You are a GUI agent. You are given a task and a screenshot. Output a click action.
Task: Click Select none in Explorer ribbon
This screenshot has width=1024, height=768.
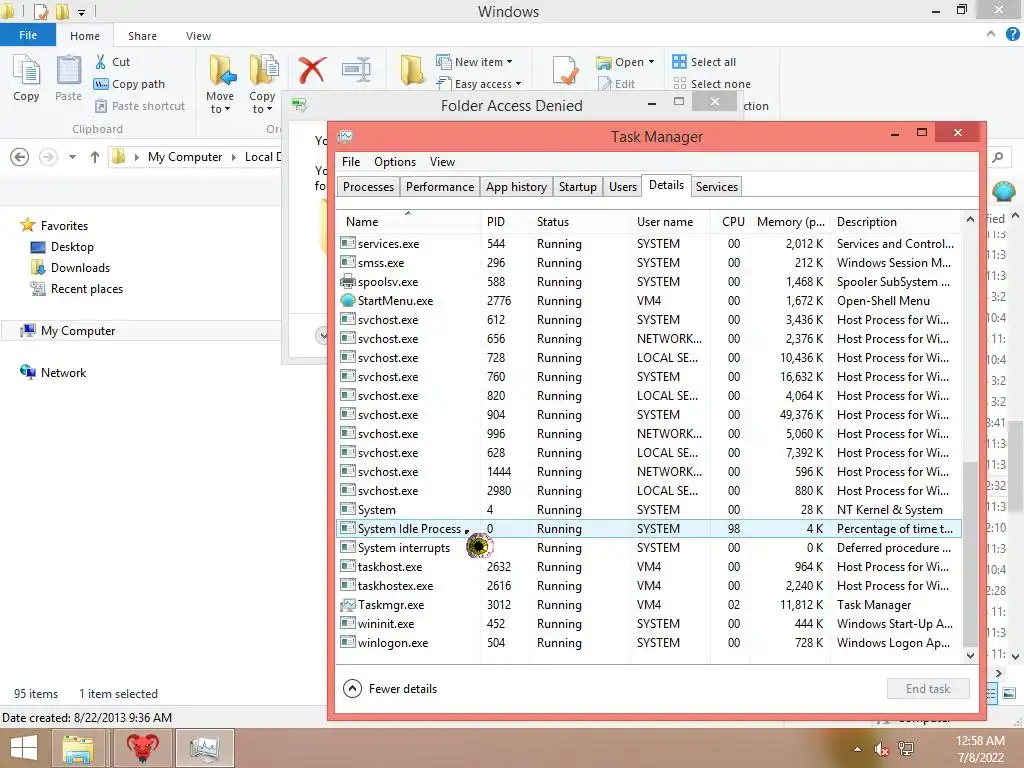[712, 84]
